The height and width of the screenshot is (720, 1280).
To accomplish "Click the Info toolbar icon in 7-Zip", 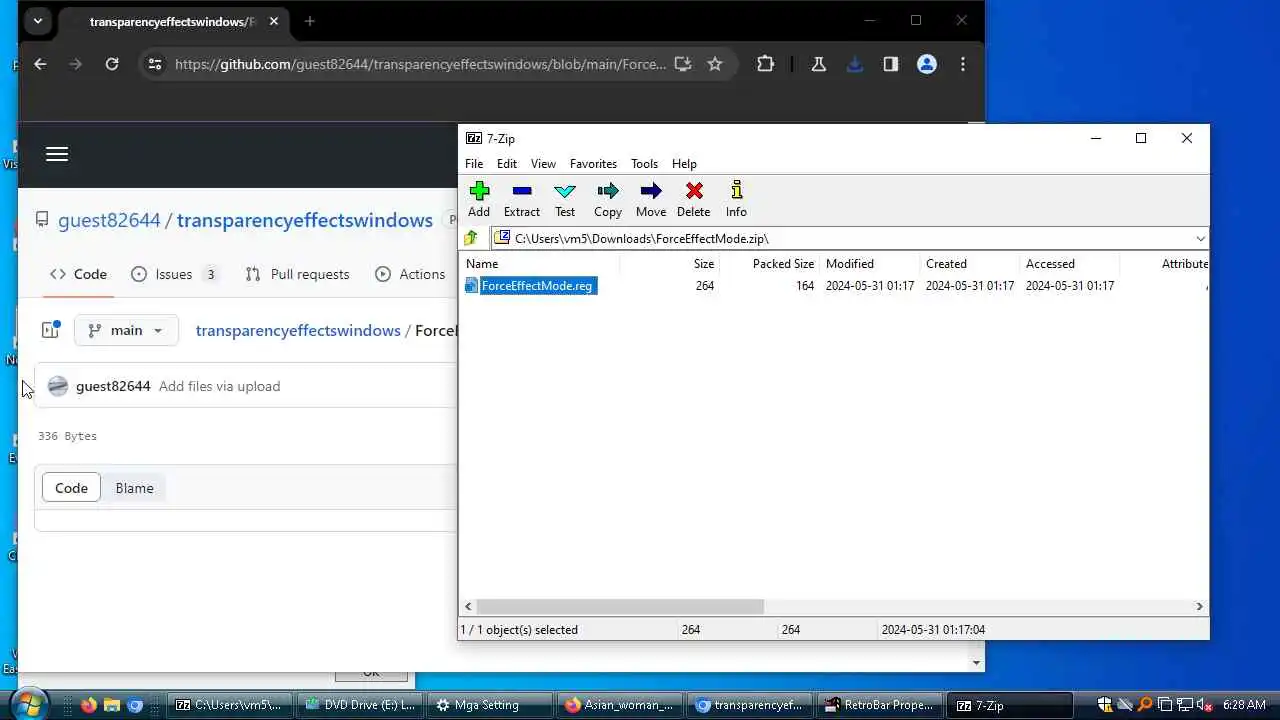I will [x=736, y=199].
